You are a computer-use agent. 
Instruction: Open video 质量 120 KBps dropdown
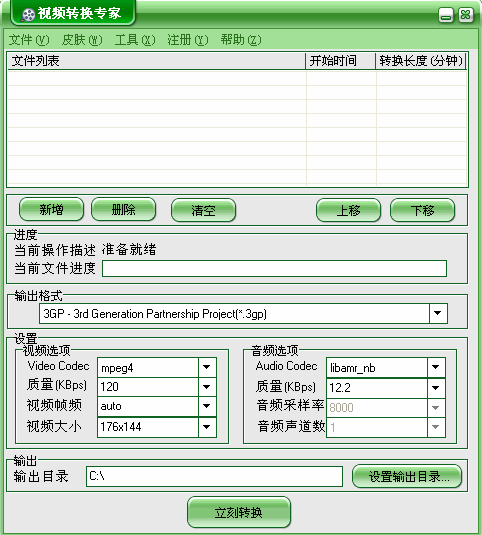[x=207, y=387]
